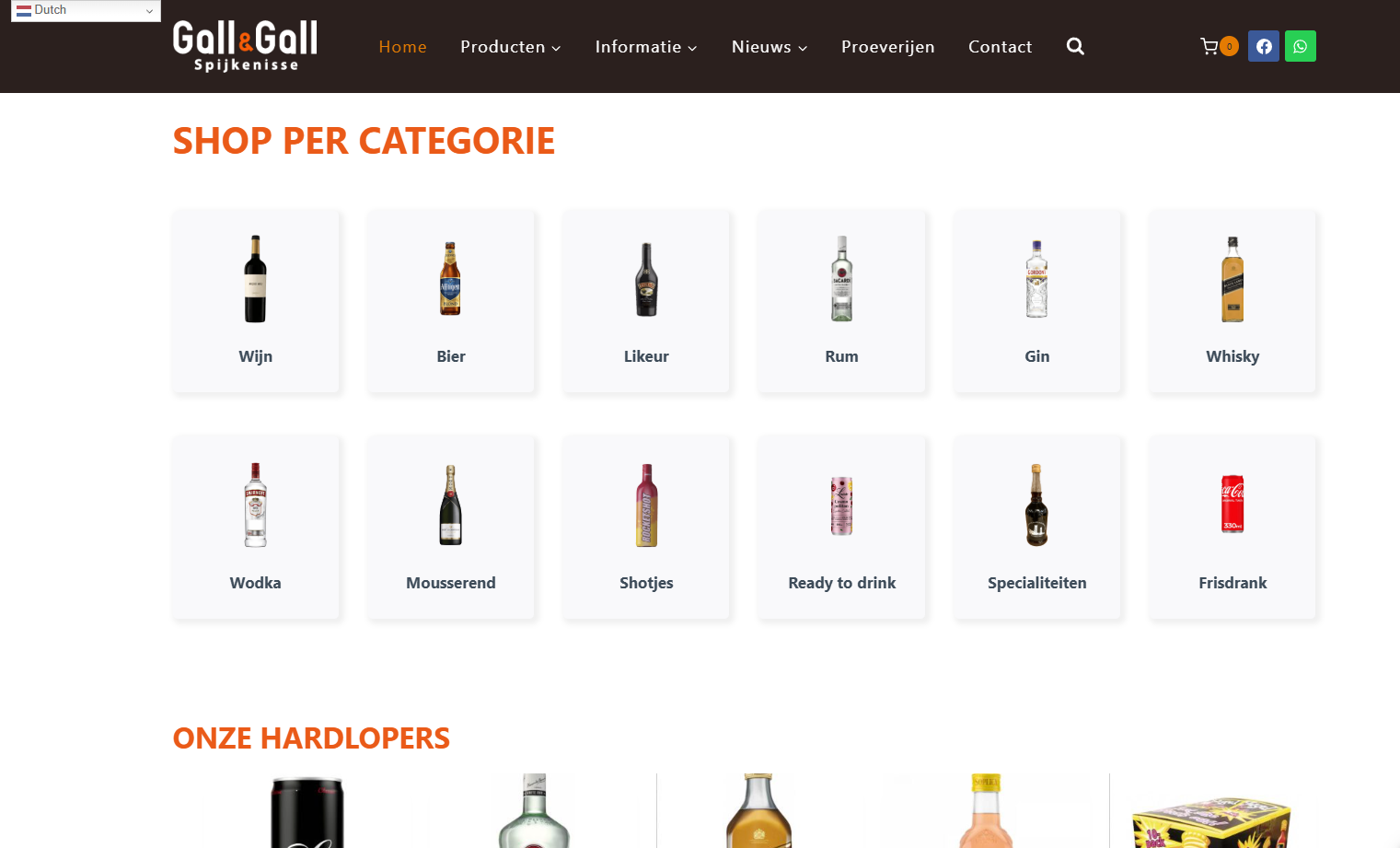The width and height of the screenshot is (1400, 848).
Task: Open the Bier bottle category
Action: point(451,301)
